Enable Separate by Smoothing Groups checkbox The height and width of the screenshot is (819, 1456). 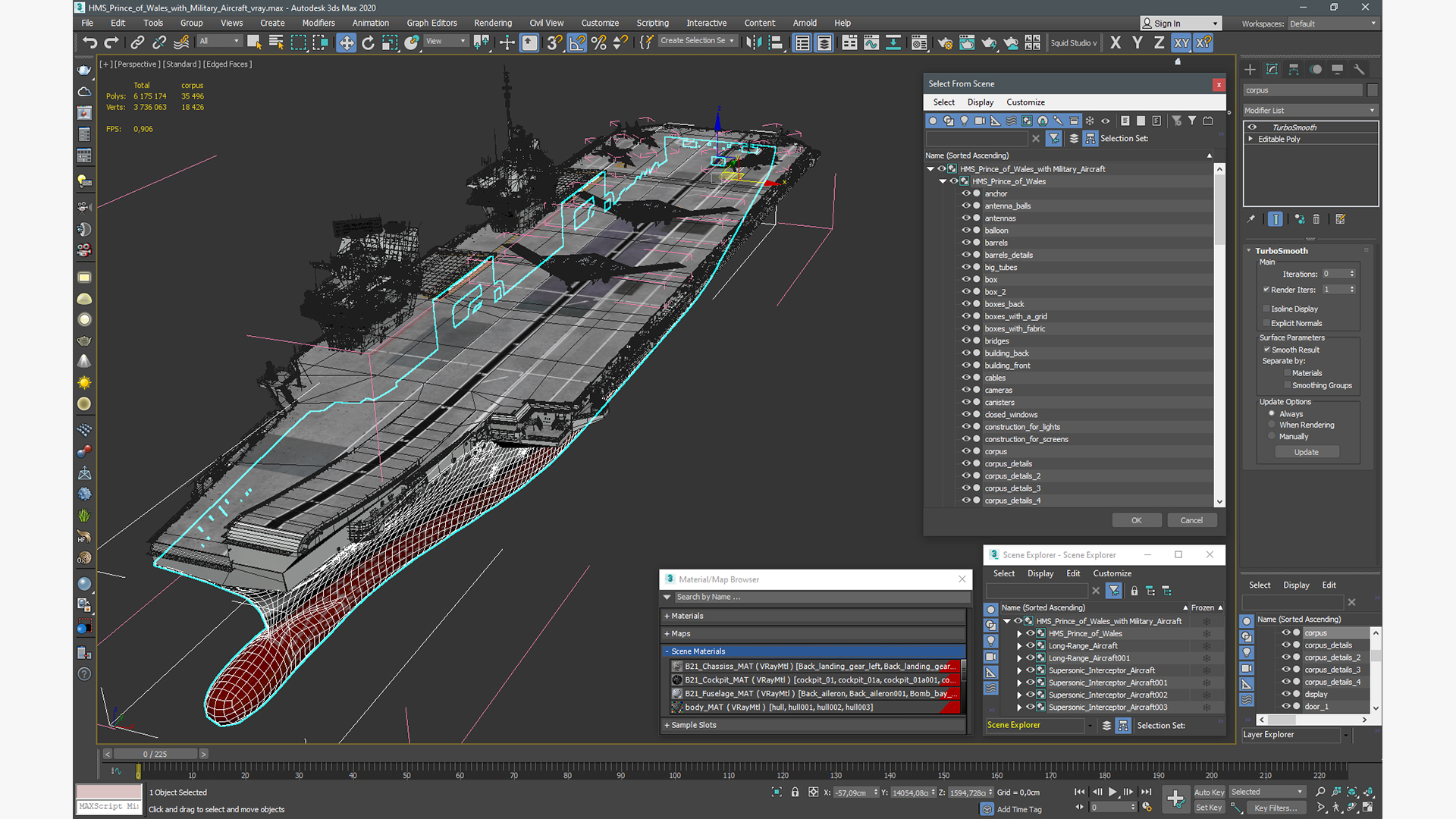point(1288,385)
